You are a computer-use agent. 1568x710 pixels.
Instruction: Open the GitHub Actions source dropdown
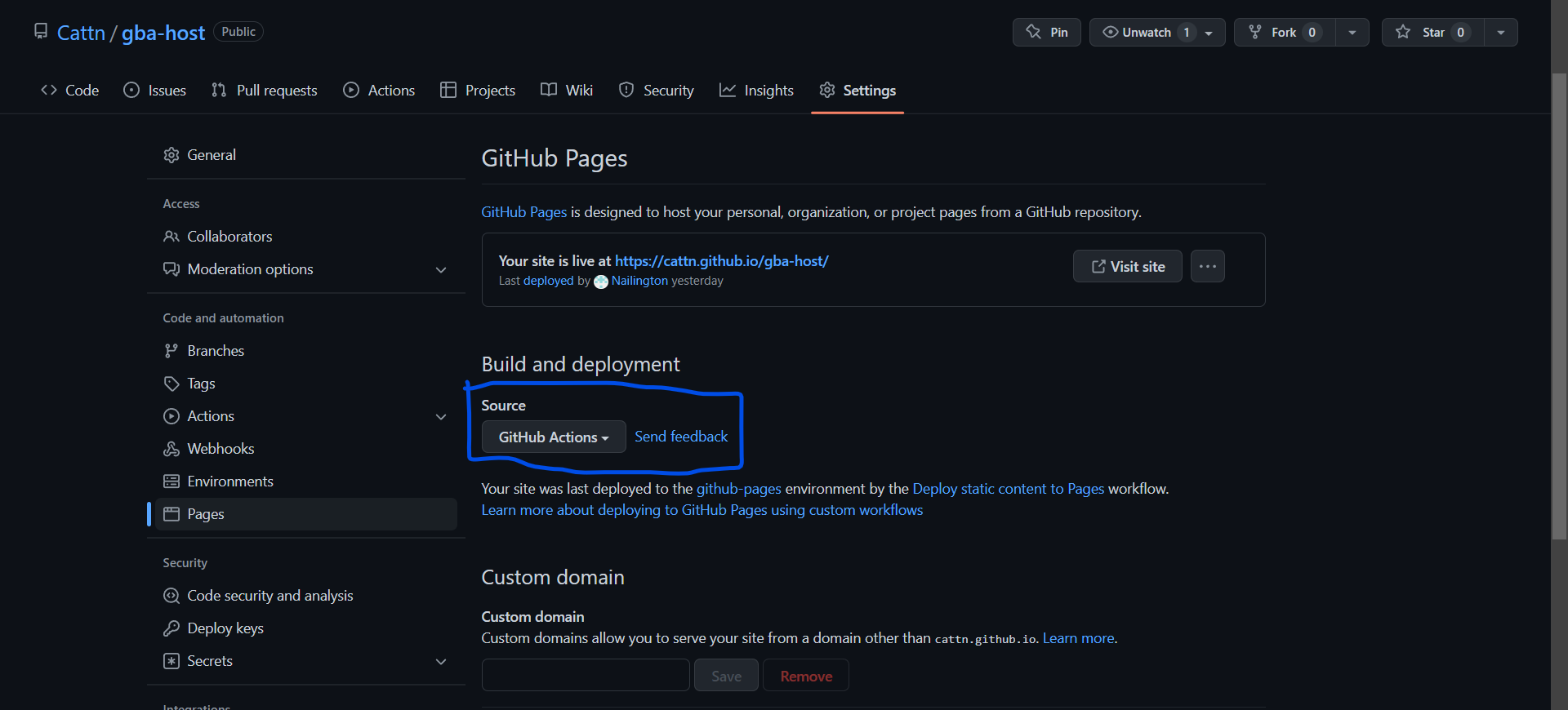coord(554,437)
